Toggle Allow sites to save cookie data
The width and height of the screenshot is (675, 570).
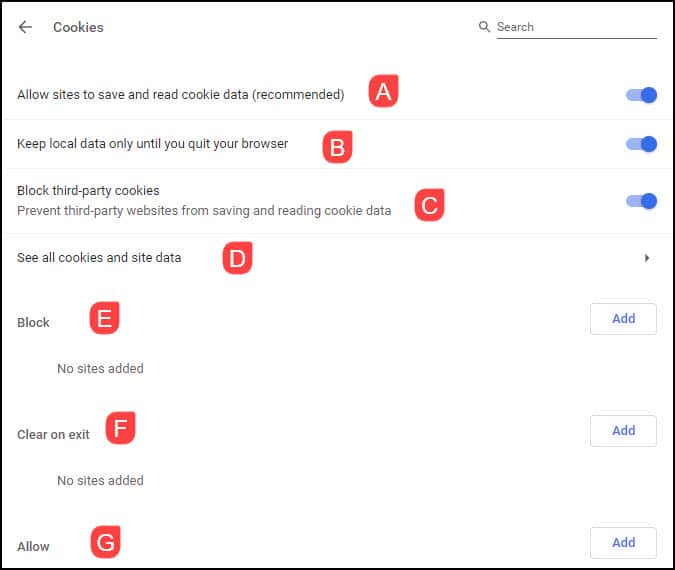pyautogui.click(x=641, y=95)
